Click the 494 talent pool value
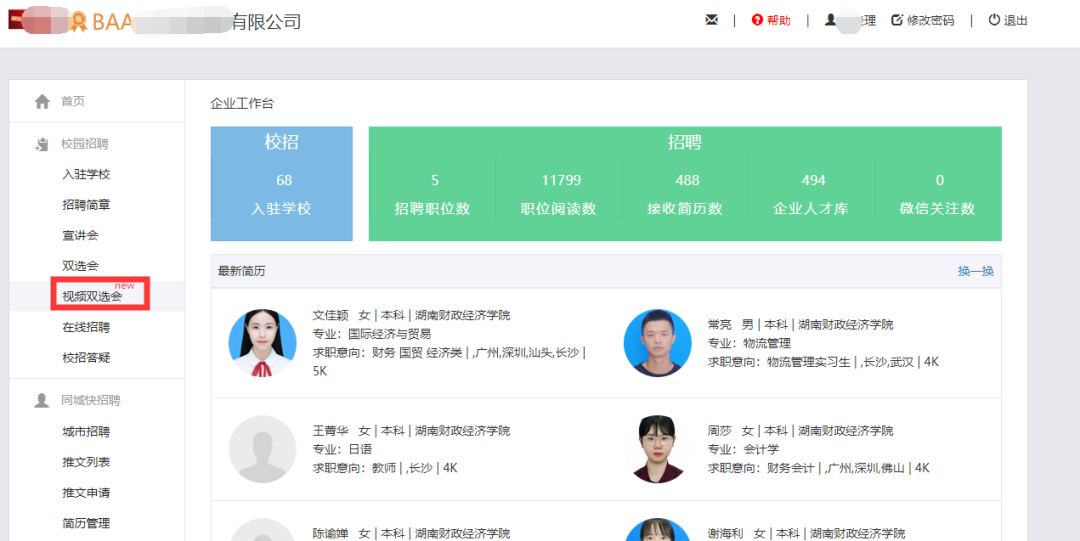Screen dimensions: 1080x541 [x=813, y=181]
